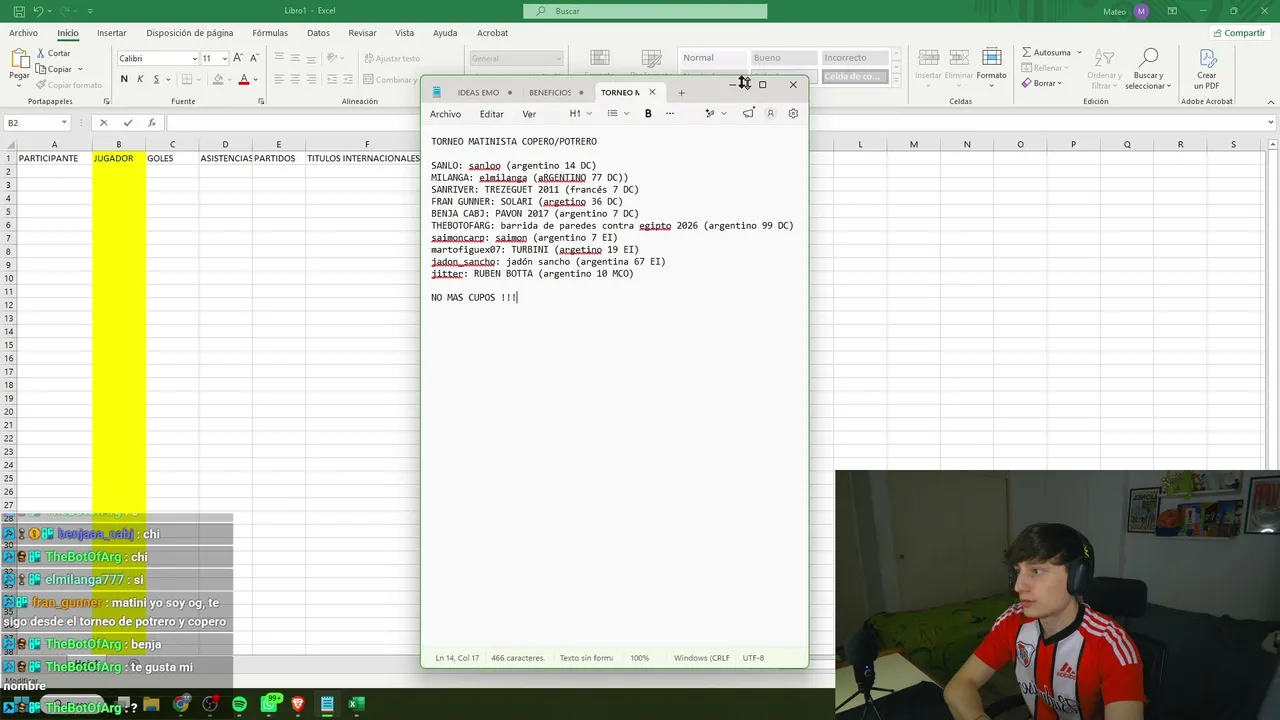This screenshot has width=1280, height=720.
Task: Switch to IDEAS EMO tab in Notepad
Action: pyautogui.click(x=477, y=93)
